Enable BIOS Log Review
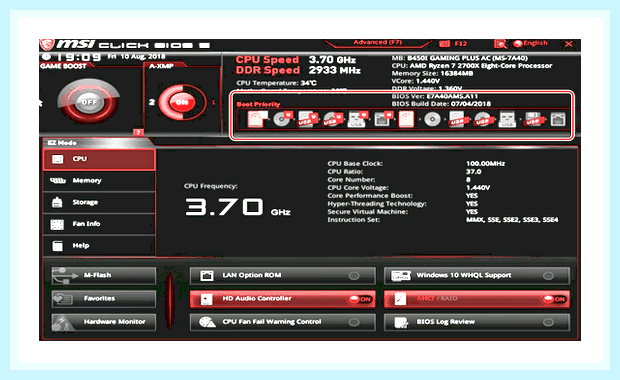The height and width of the screenshot is (380, 620). 476,322
